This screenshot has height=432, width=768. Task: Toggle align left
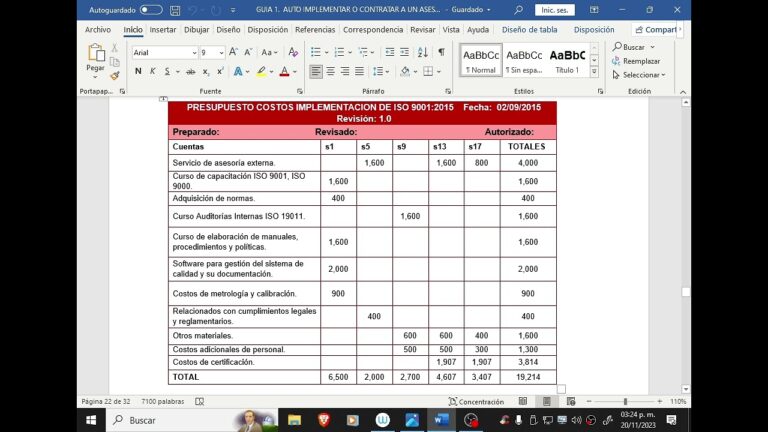(316, 72)
